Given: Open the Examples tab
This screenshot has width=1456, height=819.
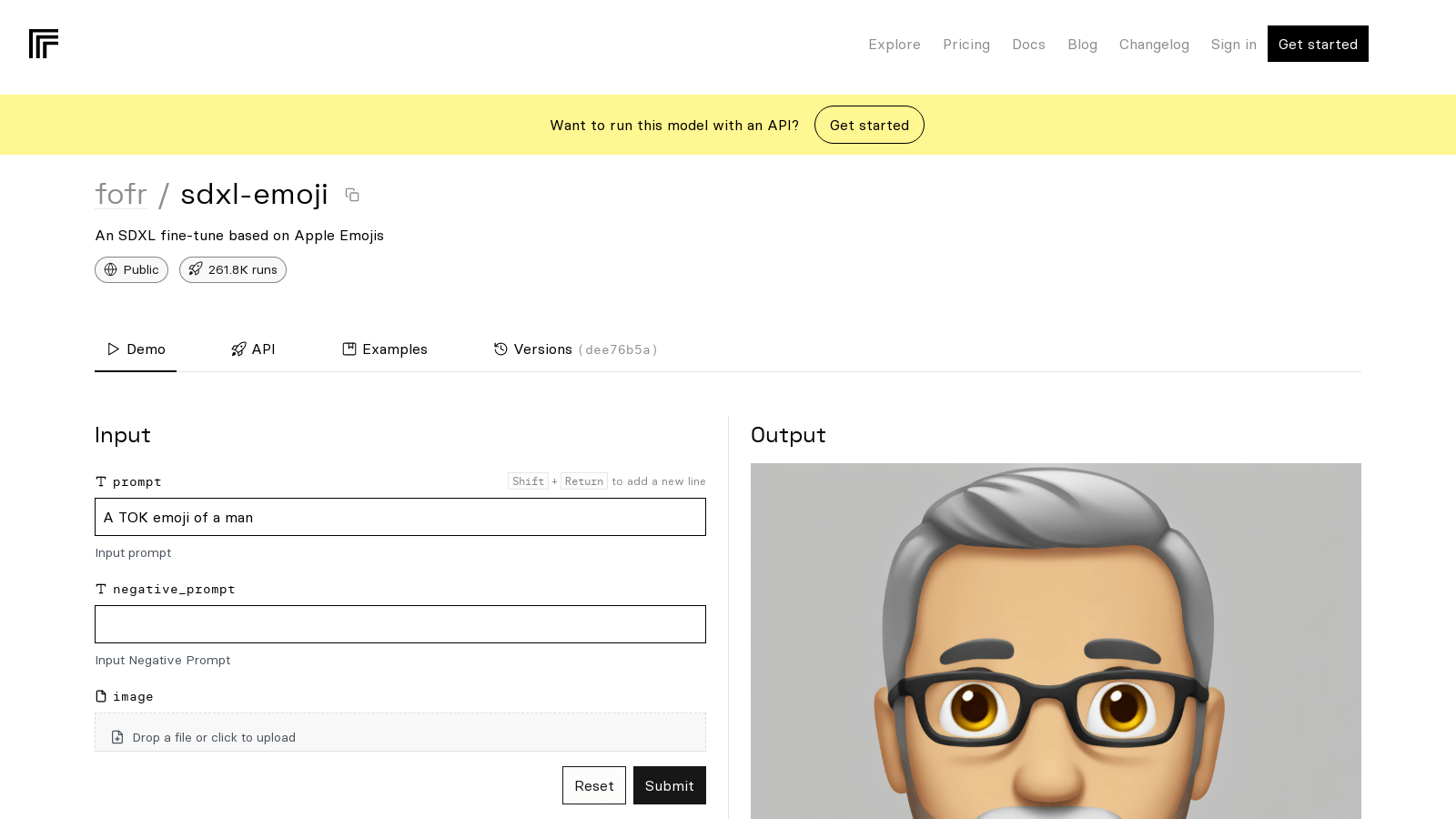Looking at the screenshot, I should (384, 349).
